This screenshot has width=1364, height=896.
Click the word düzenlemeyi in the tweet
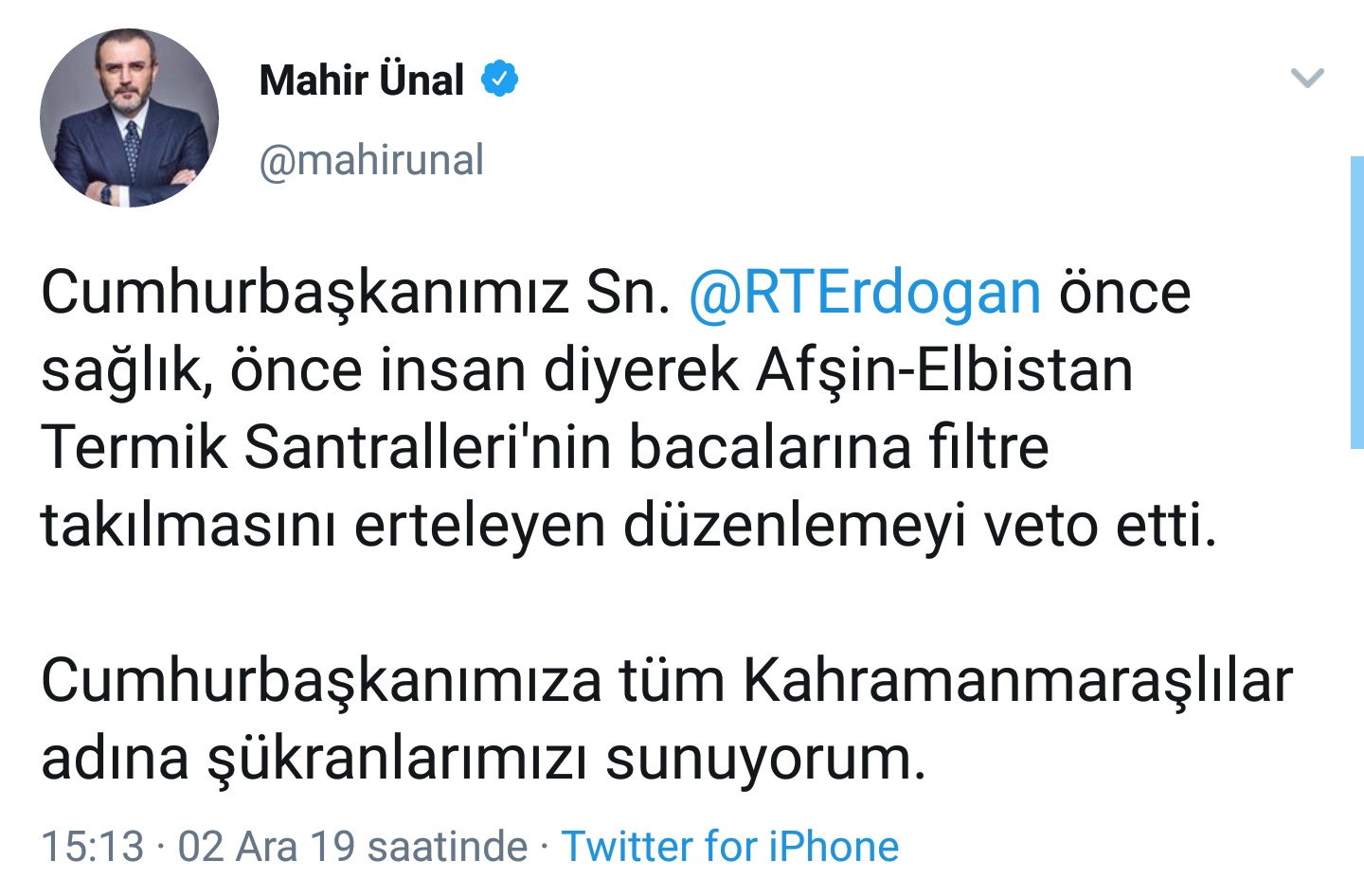pyautogui.click(x=795, y=525)
